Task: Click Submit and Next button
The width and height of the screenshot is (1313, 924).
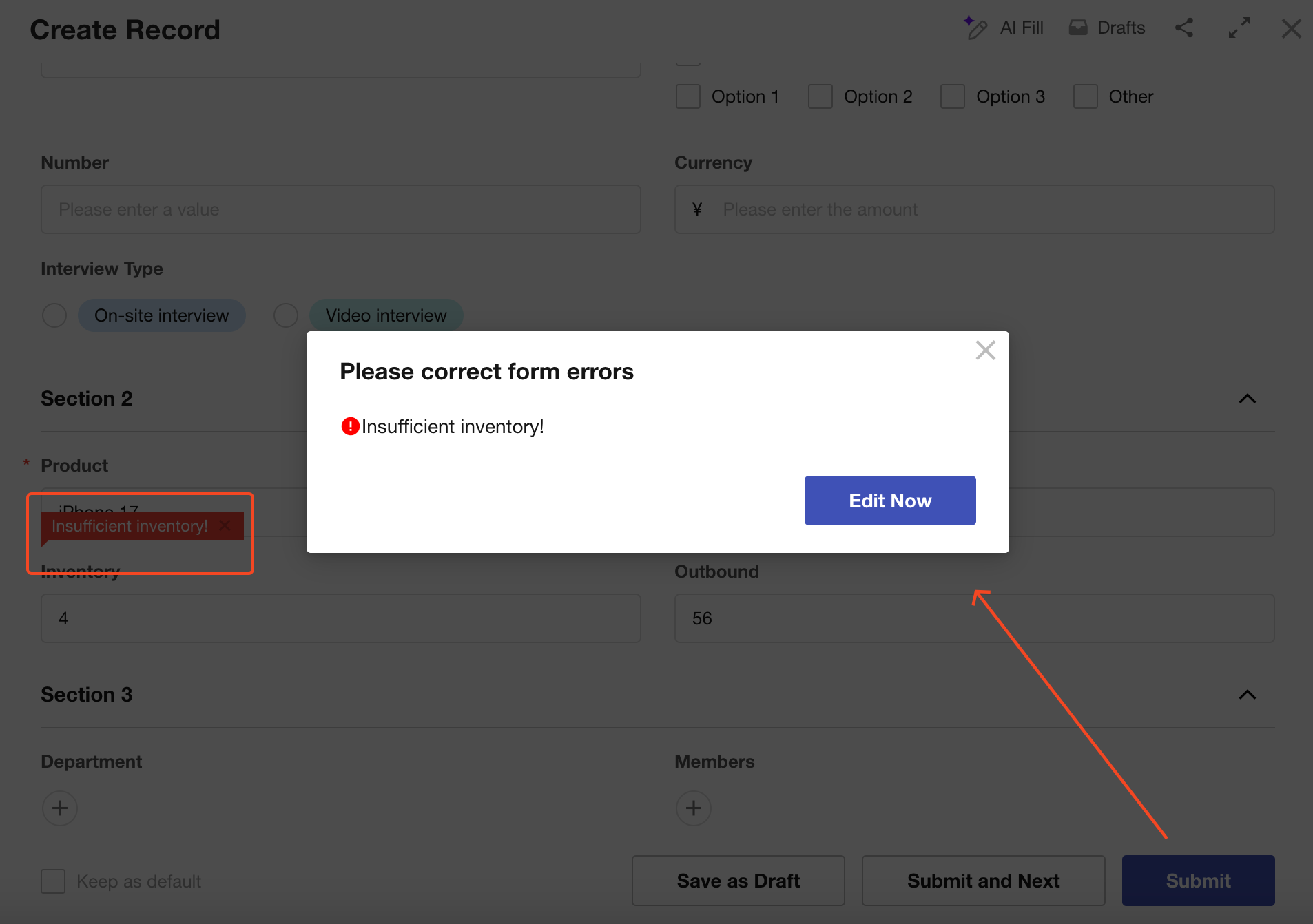Action: [x=983, y=881]
